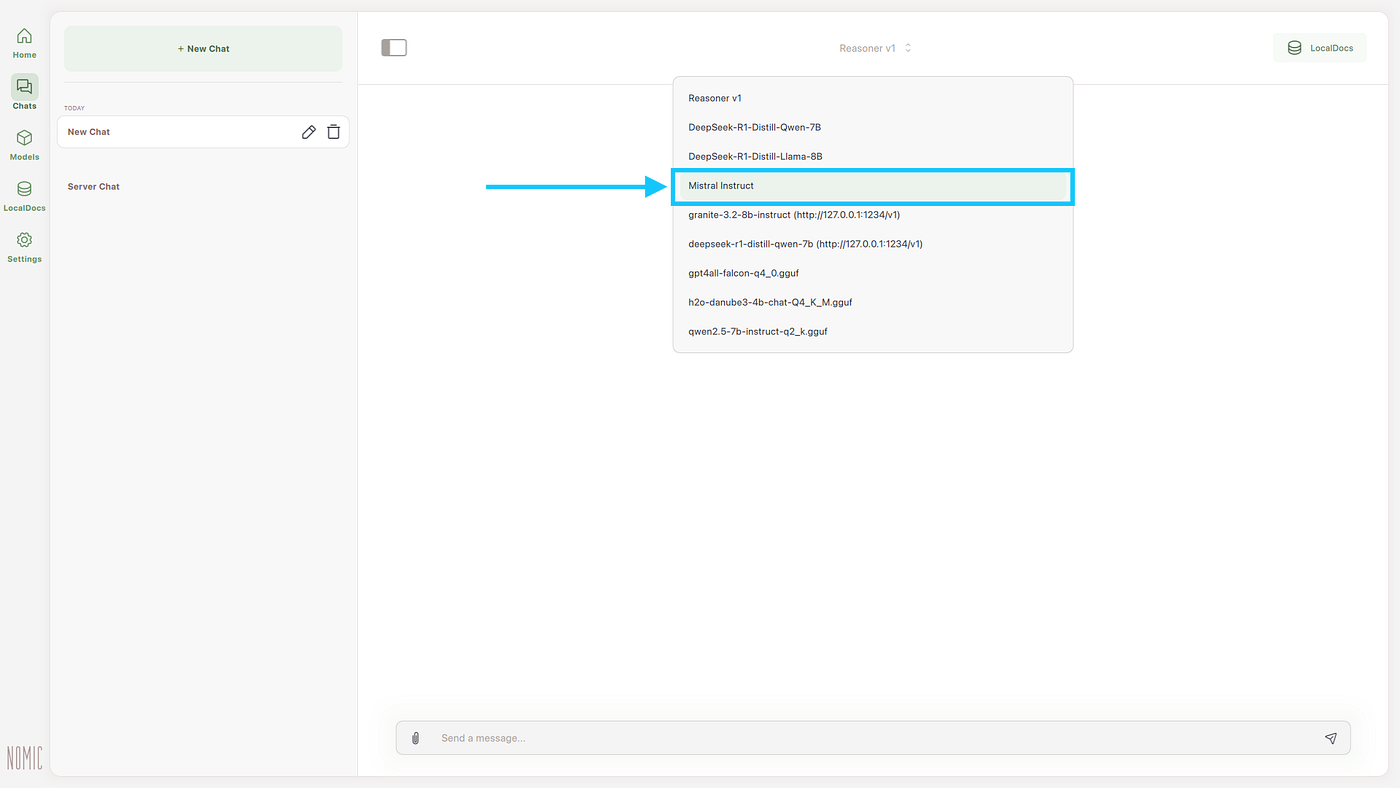Attach a file using the paperclip icon

coord(415,738)
